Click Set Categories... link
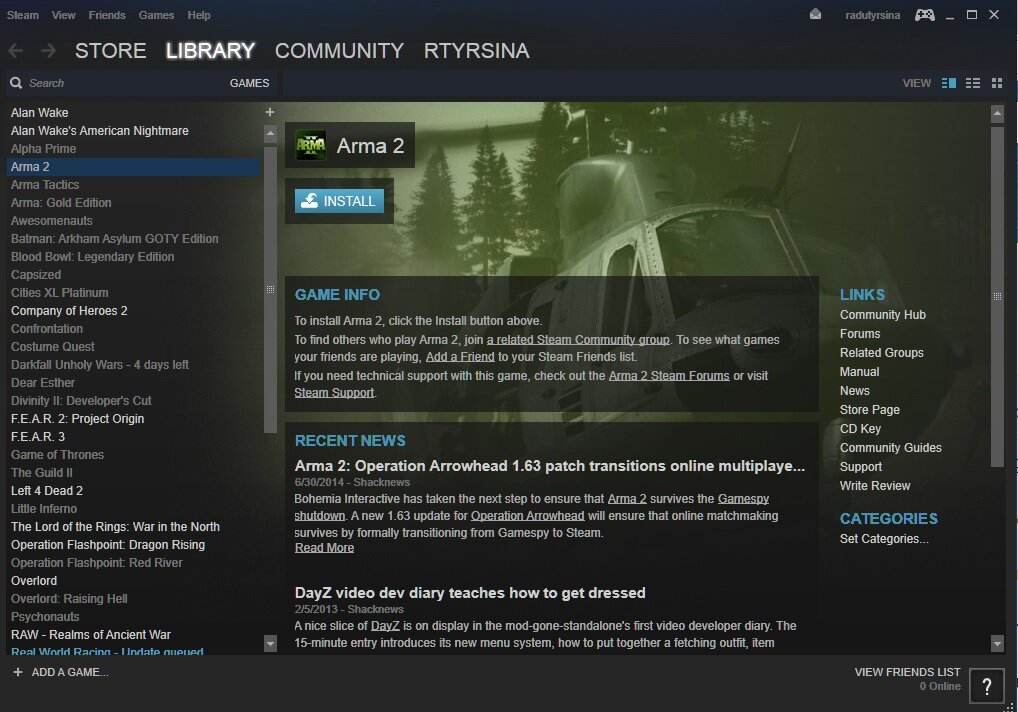Viewport: 1018px width, 712px height. pyautogui.click(x=884, y=539)
